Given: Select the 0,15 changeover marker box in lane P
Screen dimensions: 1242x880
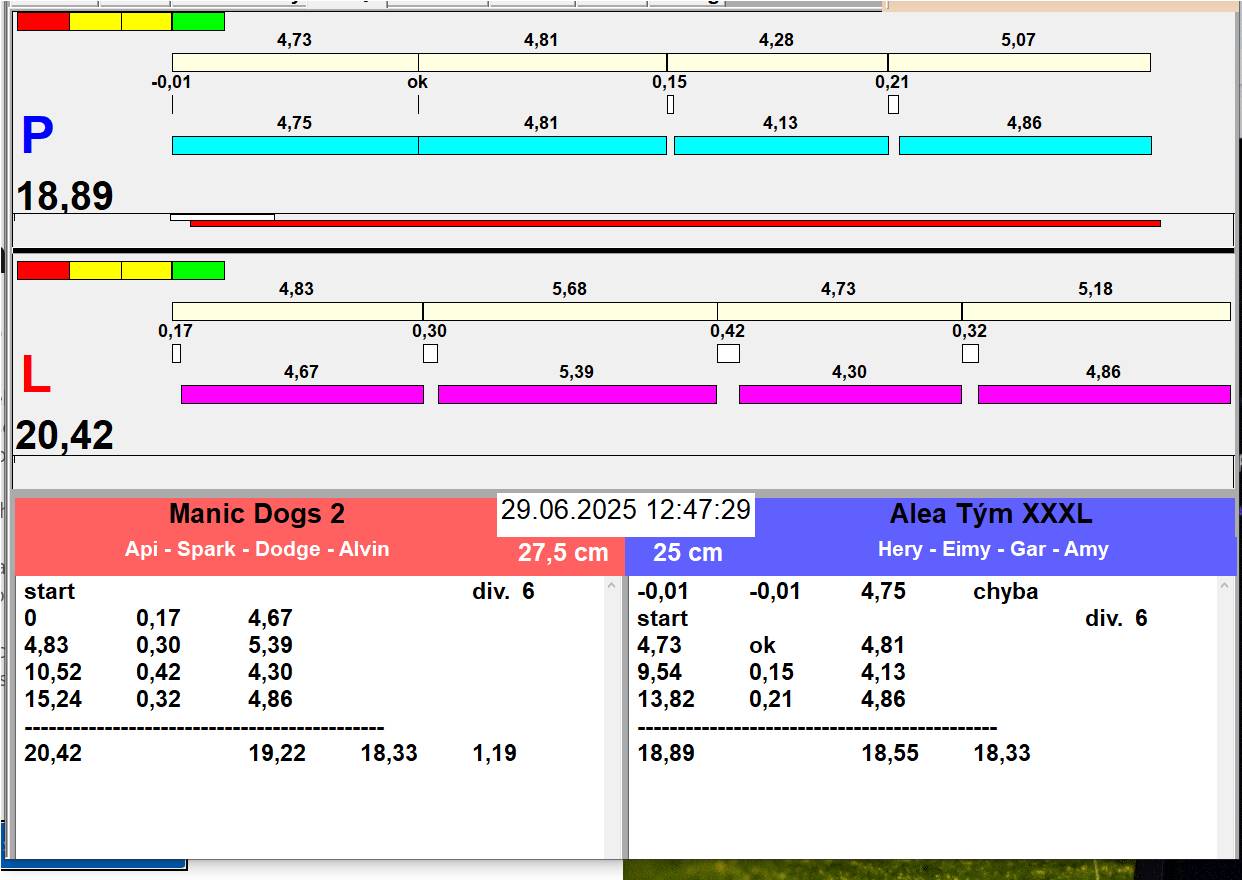Looking at the screenshot, I should [x=670, y=104].
